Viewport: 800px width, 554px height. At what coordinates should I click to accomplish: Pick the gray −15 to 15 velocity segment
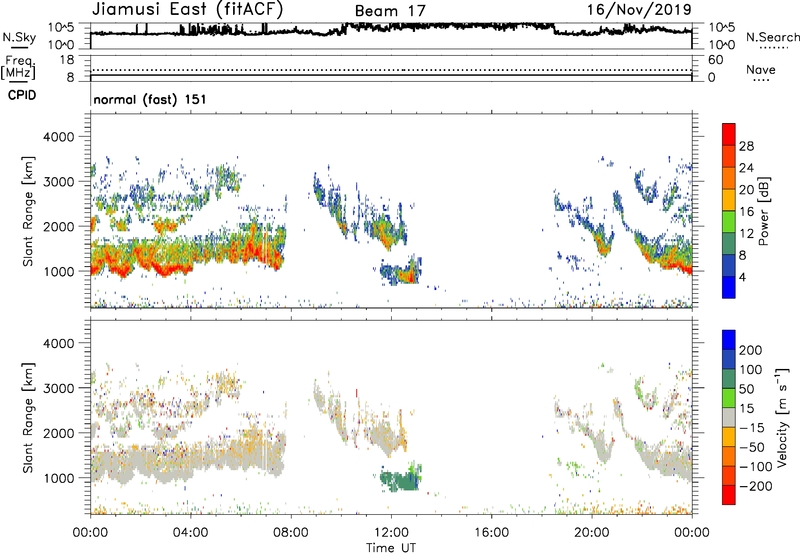pos(729,418)
